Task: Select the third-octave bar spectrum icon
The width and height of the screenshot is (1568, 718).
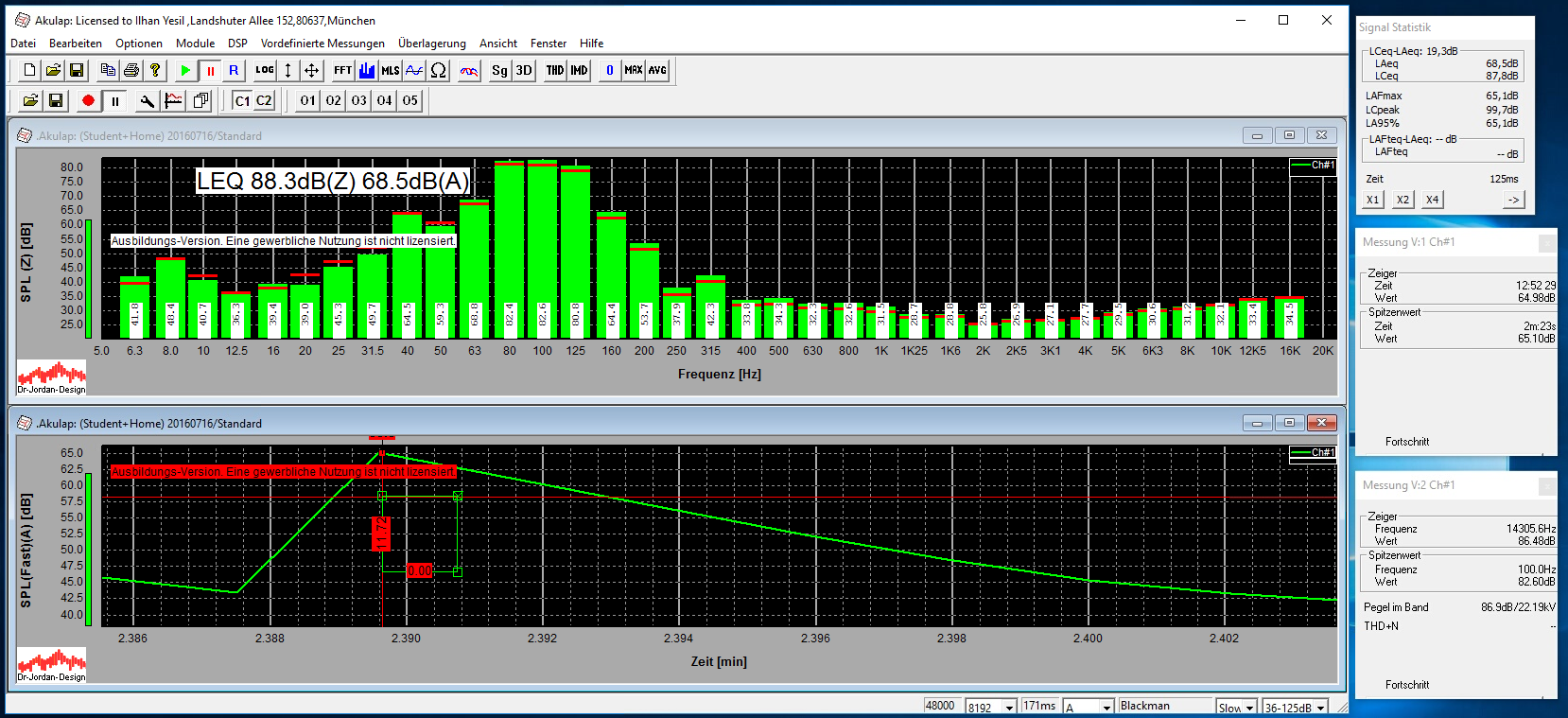Action: pos(367,70)
